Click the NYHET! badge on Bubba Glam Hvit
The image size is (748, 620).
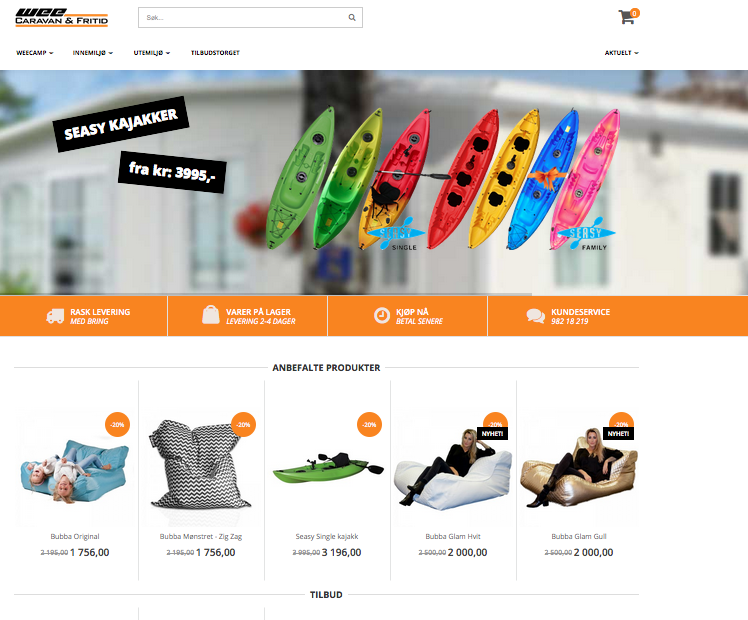pos(492,434)
